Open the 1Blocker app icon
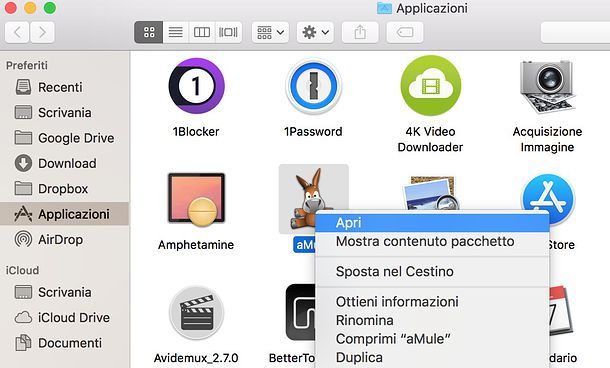Screen dimensions: 610x368 click(x=196, y=86)
